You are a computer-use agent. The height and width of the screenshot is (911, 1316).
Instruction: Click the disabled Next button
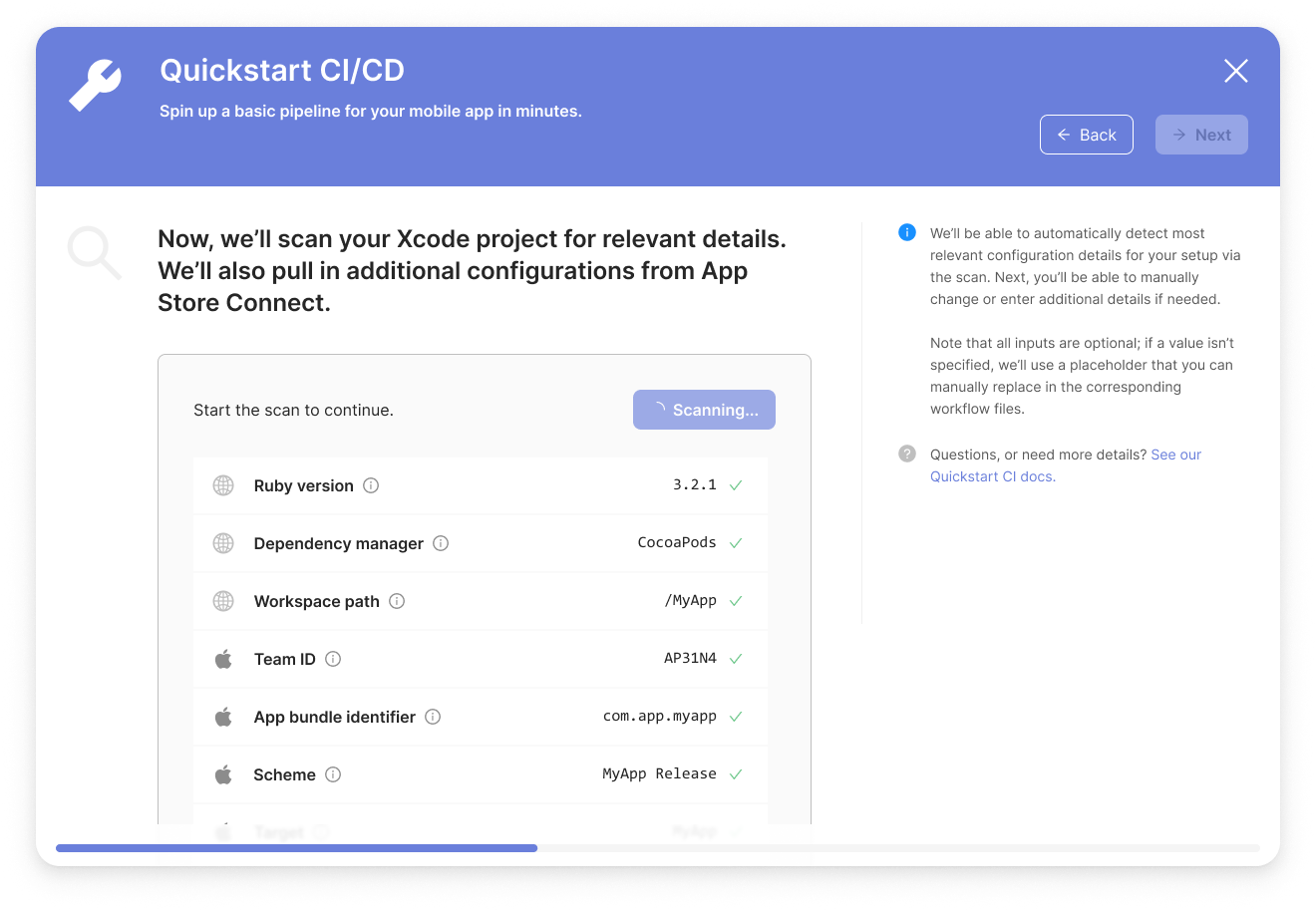[x=1201, y=134]
